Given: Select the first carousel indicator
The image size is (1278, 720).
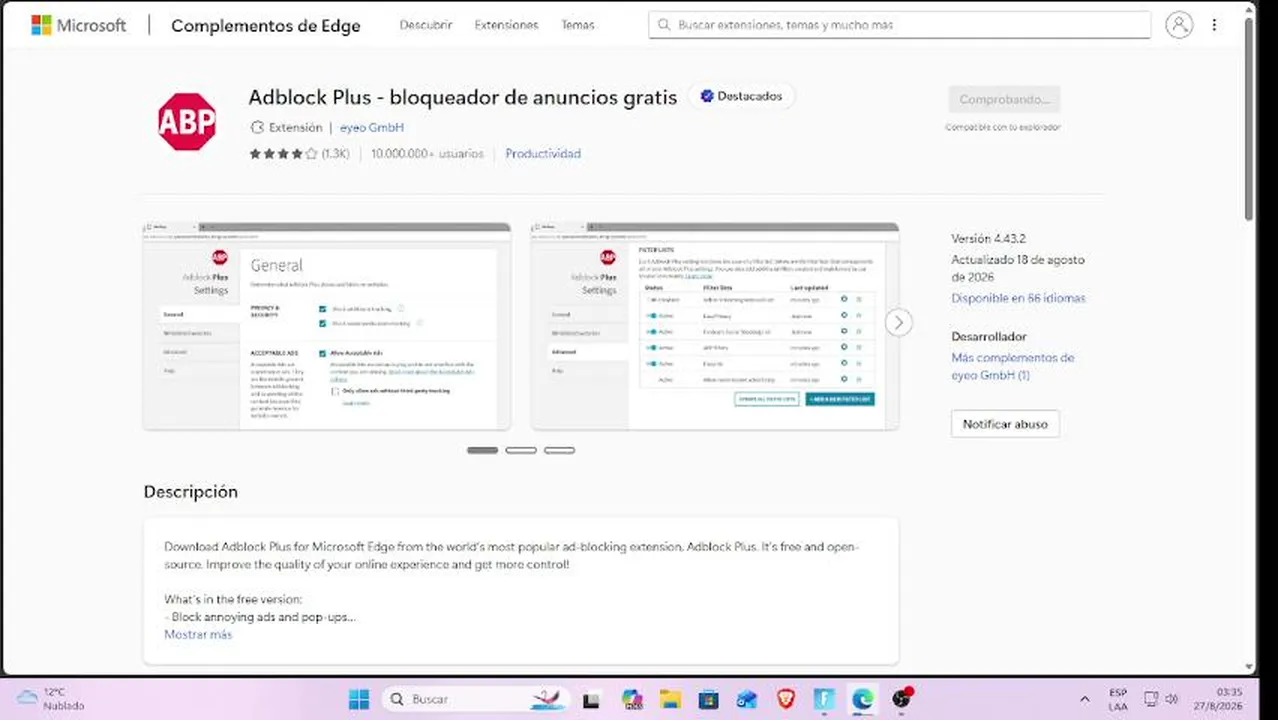Looking at the screenshot, I should coord(482,450).
